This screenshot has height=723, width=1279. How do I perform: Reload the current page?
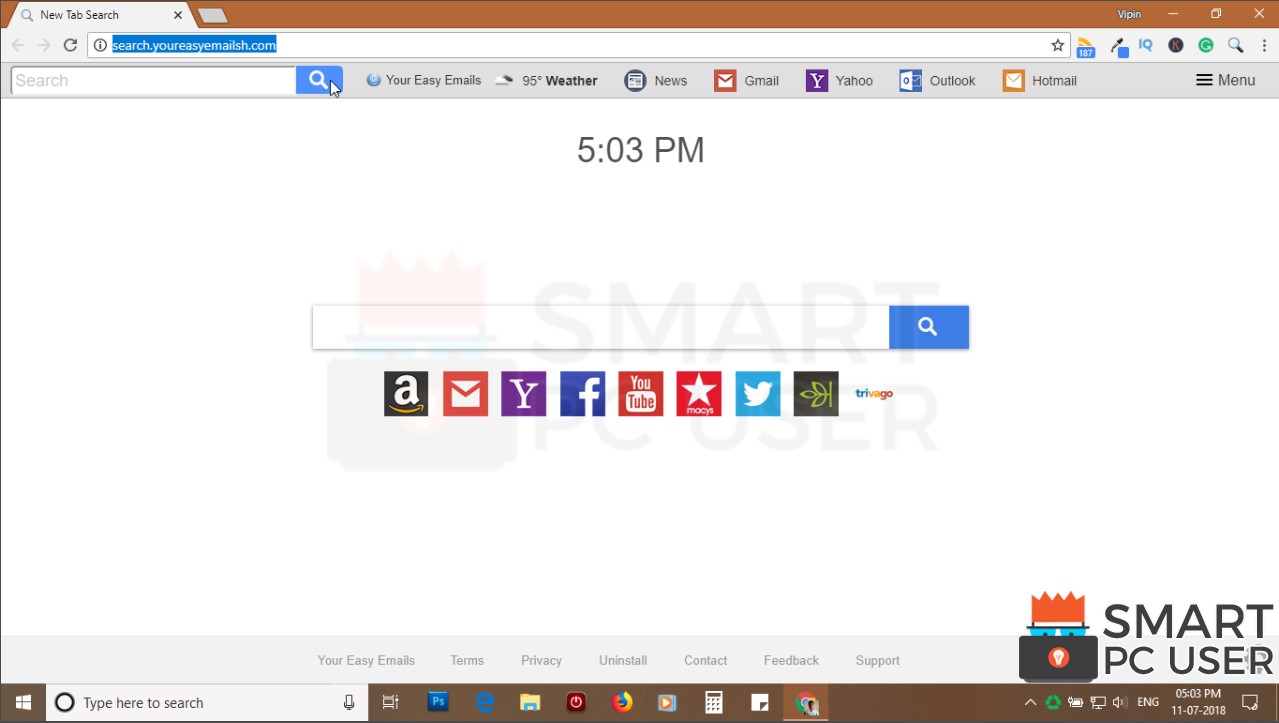[70, 45]
